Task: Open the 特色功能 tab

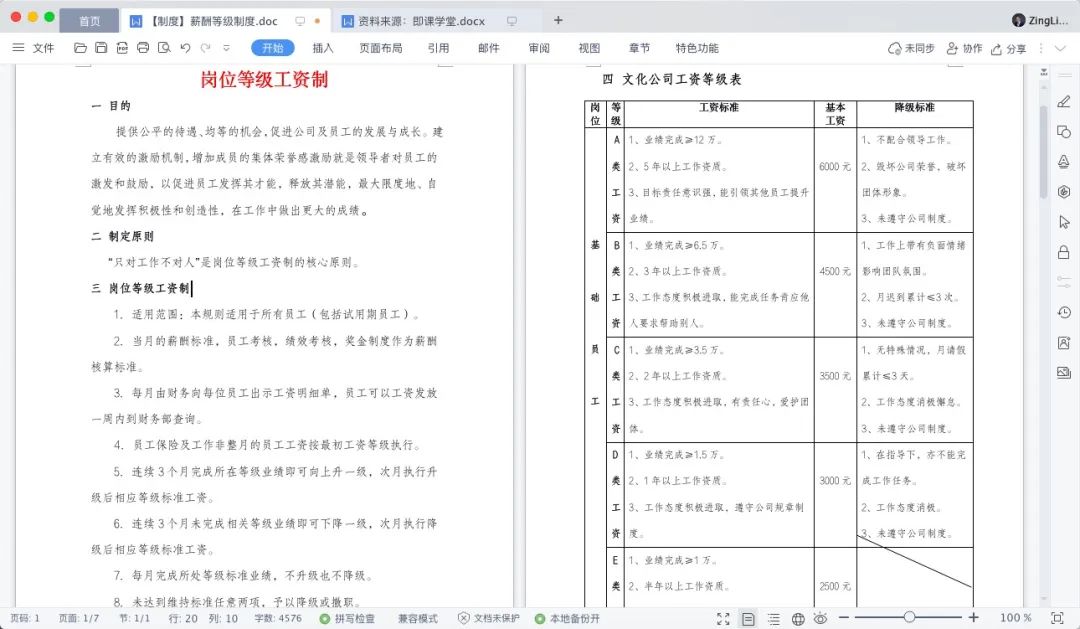Action: click(x=697, y=48)
